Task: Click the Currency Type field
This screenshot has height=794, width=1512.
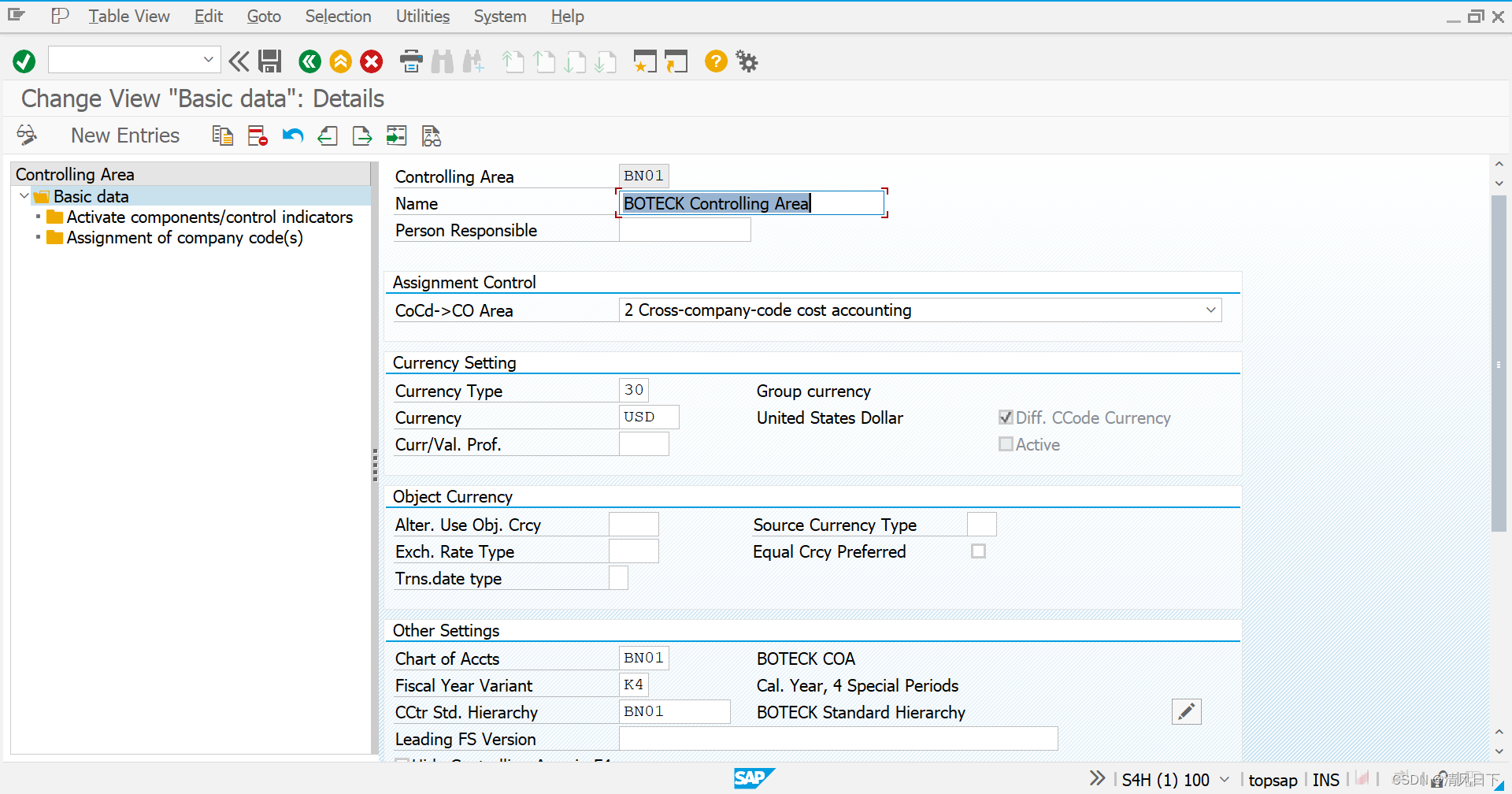Action: pos(634,390)
